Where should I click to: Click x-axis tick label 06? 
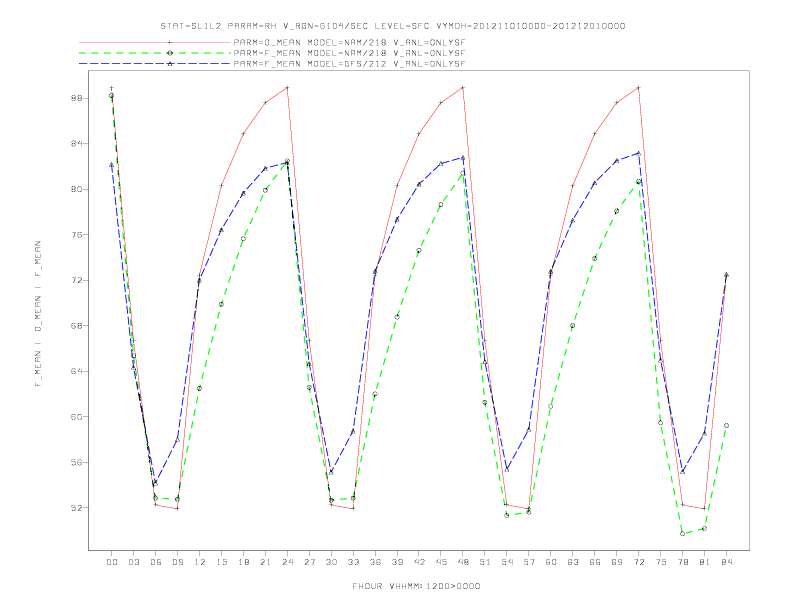[x=156, y=562]
